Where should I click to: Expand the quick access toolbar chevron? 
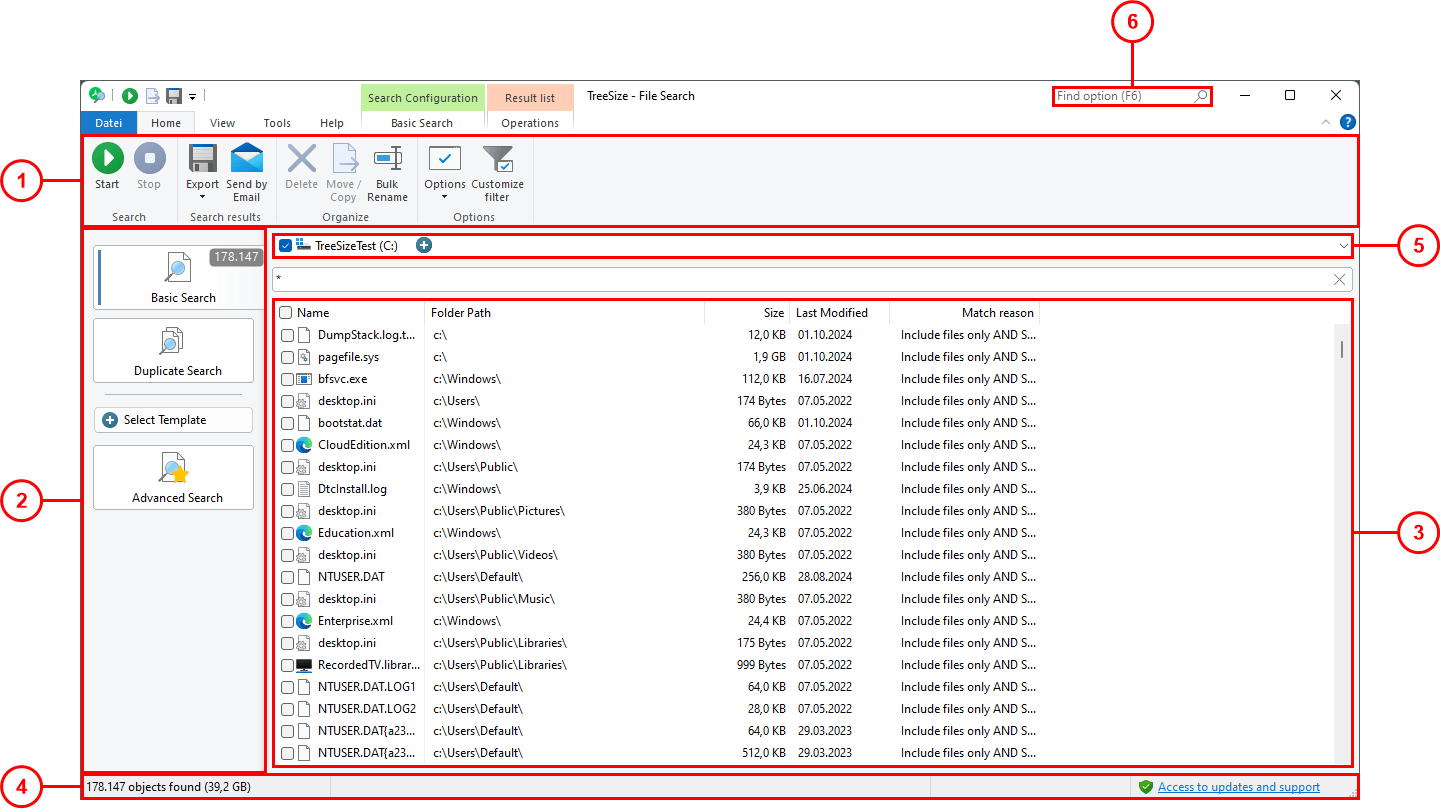pyautogui.click(x=193, y=95)
